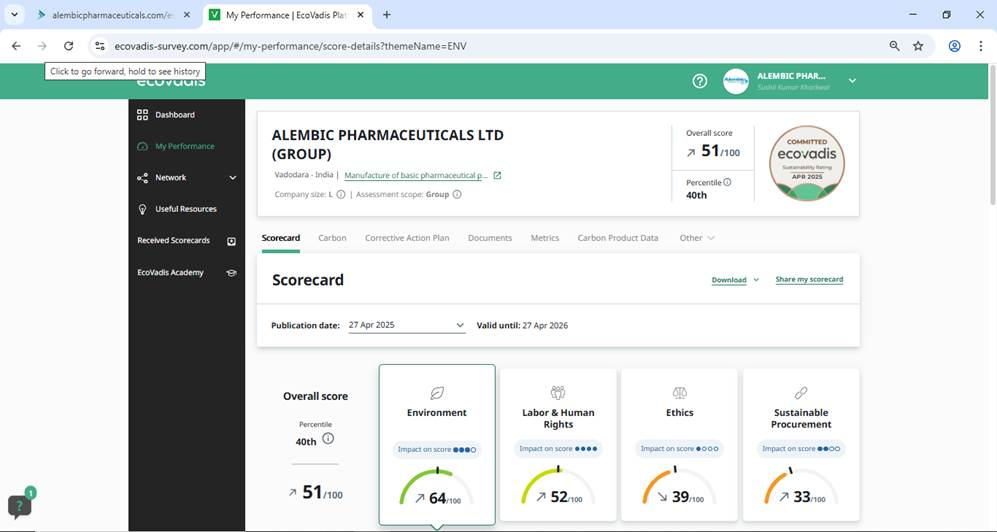Open EcoVadis Academy graduation cap icon

coord(232,273)
